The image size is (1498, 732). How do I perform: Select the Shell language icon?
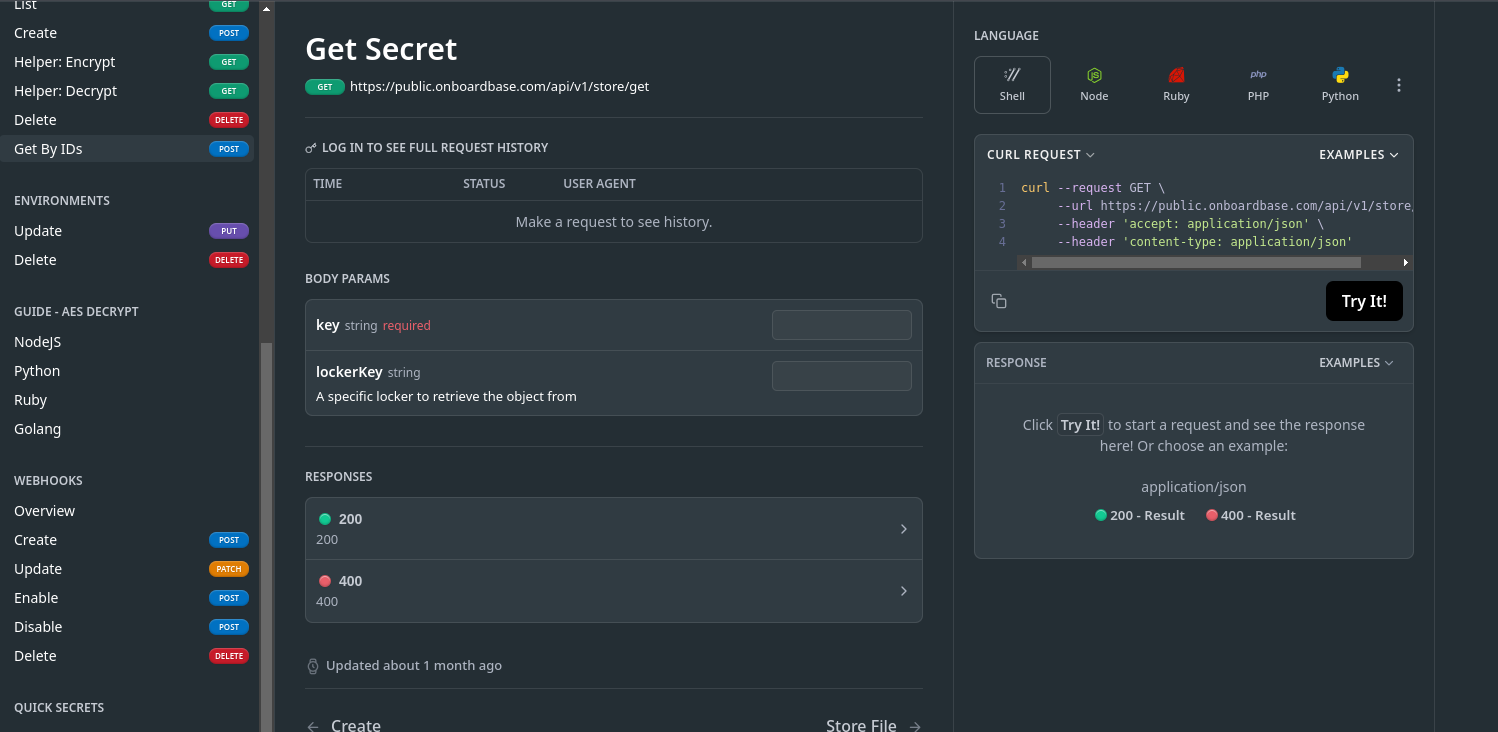[x=1012, y=85]
